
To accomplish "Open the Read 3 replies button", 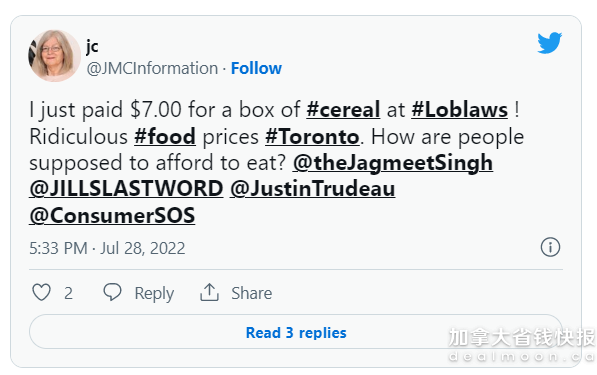I will [x=296, y=332].
